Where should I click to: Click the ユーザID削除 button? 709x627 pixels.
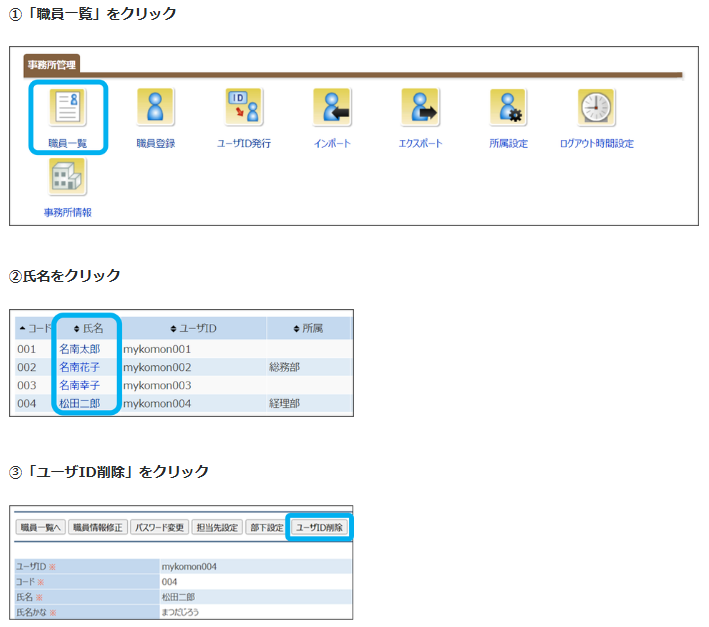pyautogui.click(x=319, y=527)
